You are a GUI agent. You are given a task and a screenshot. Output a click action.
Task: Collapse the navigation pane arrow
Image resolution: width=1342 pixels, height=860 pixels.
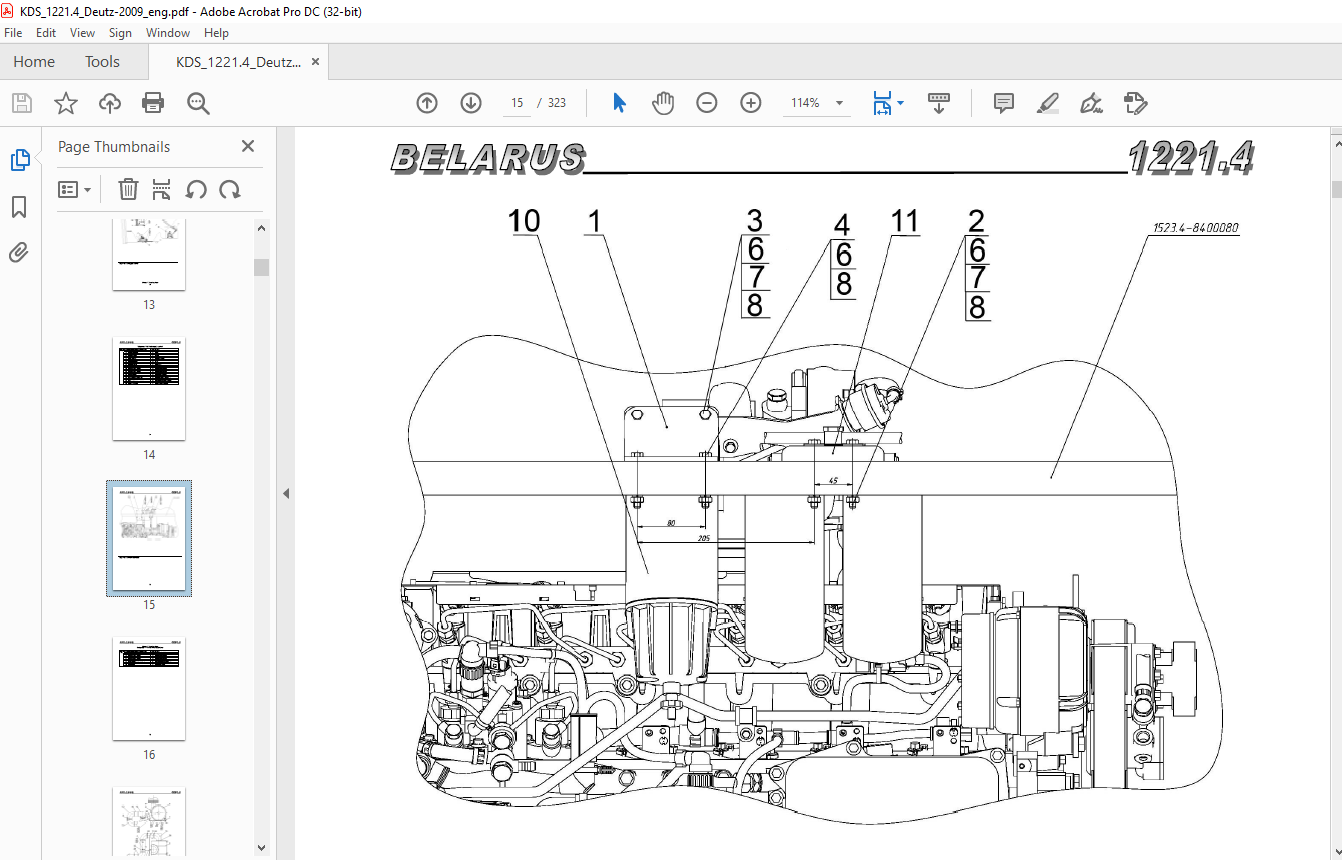pos(285,493)
